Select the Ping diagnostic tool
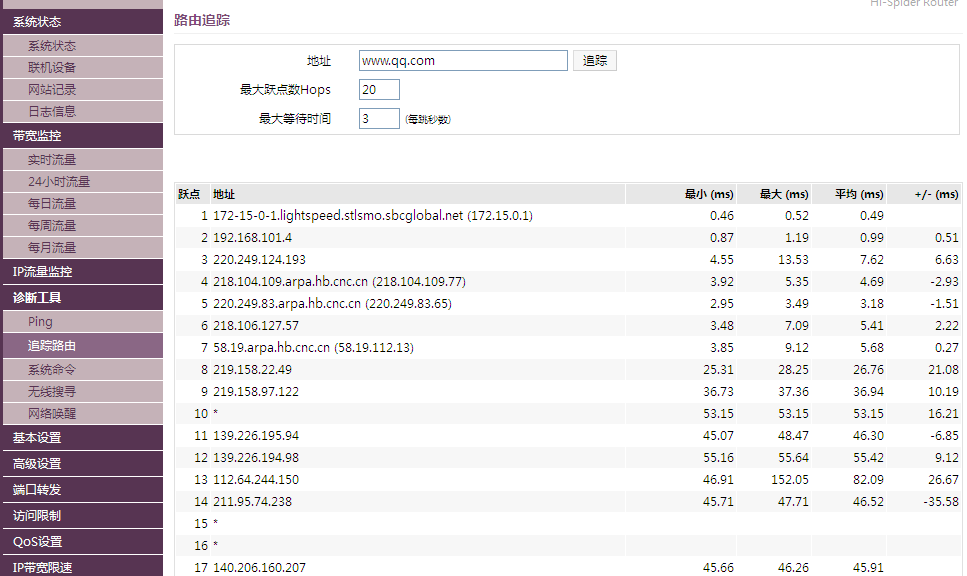 [40, 322]
